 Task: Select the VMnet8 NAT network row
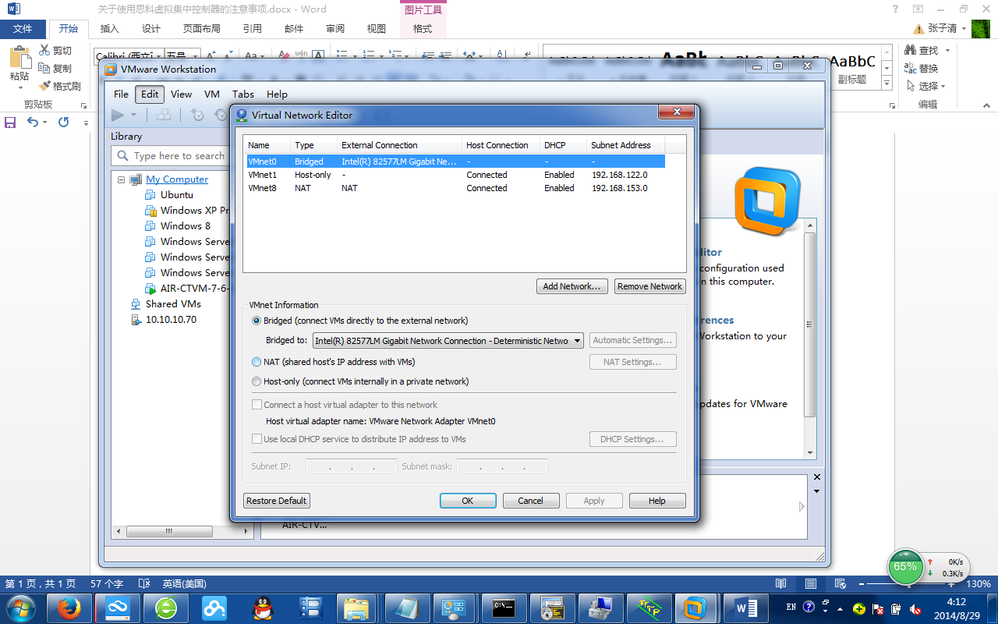(456, 188)
